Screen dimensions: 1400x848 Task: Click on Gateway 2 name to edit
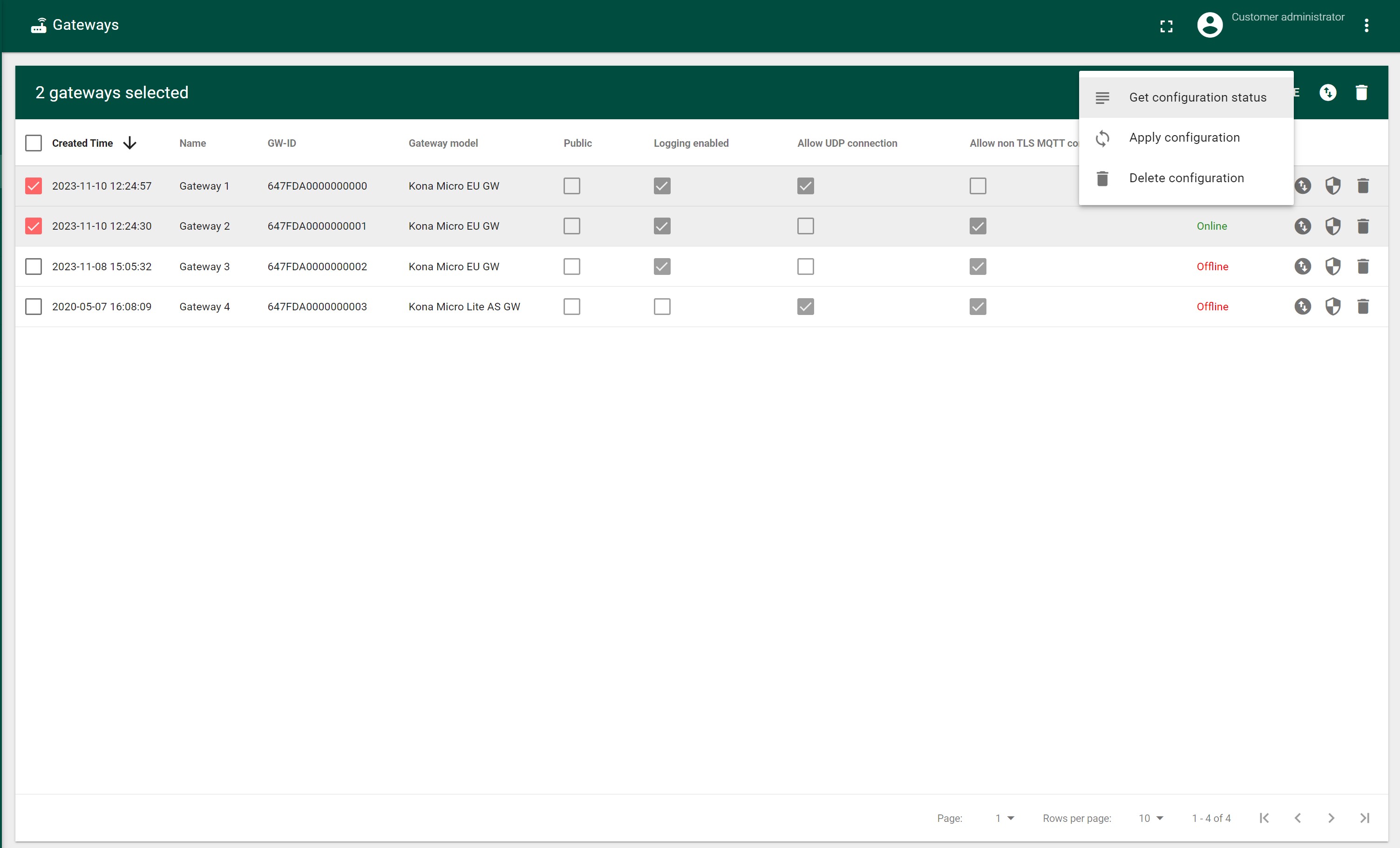[x=204, y=226]
